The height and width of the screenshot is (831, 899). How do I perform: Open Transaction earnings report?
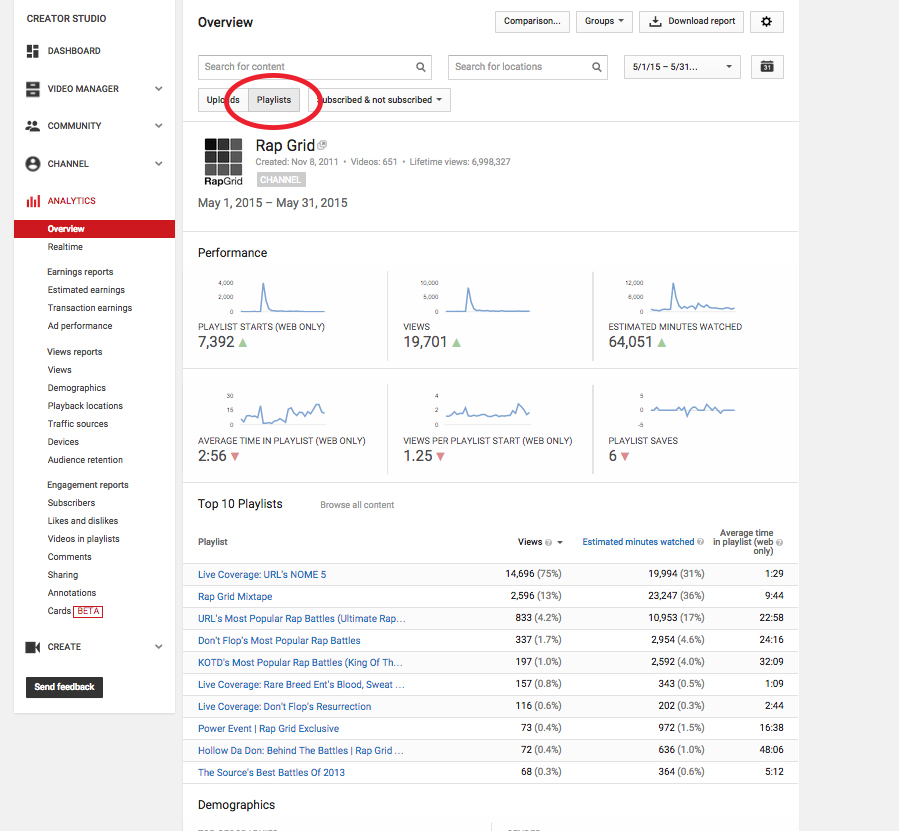click(89, 309)
